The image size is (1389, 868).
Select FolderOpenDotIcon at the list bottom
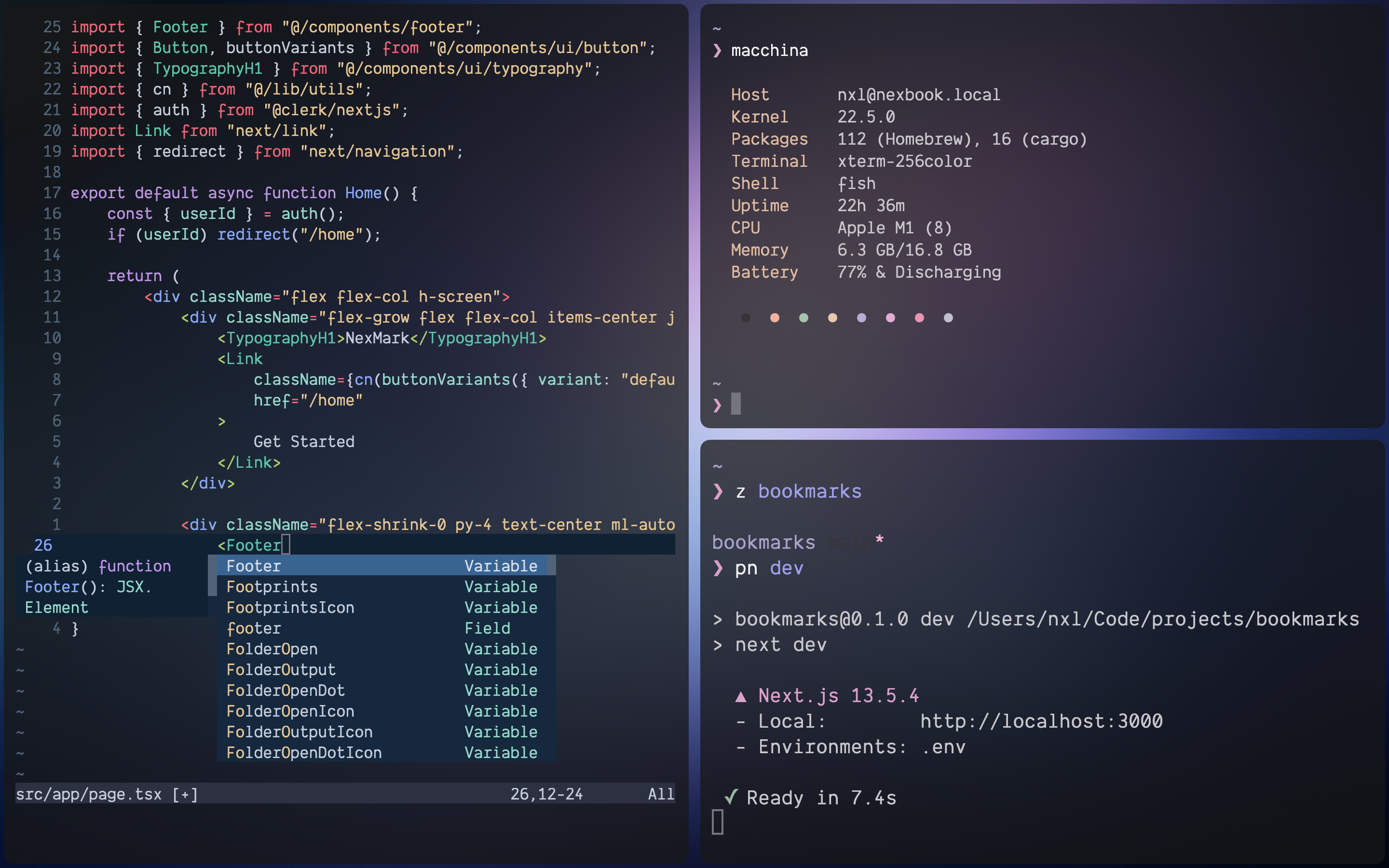click(304, 753)
